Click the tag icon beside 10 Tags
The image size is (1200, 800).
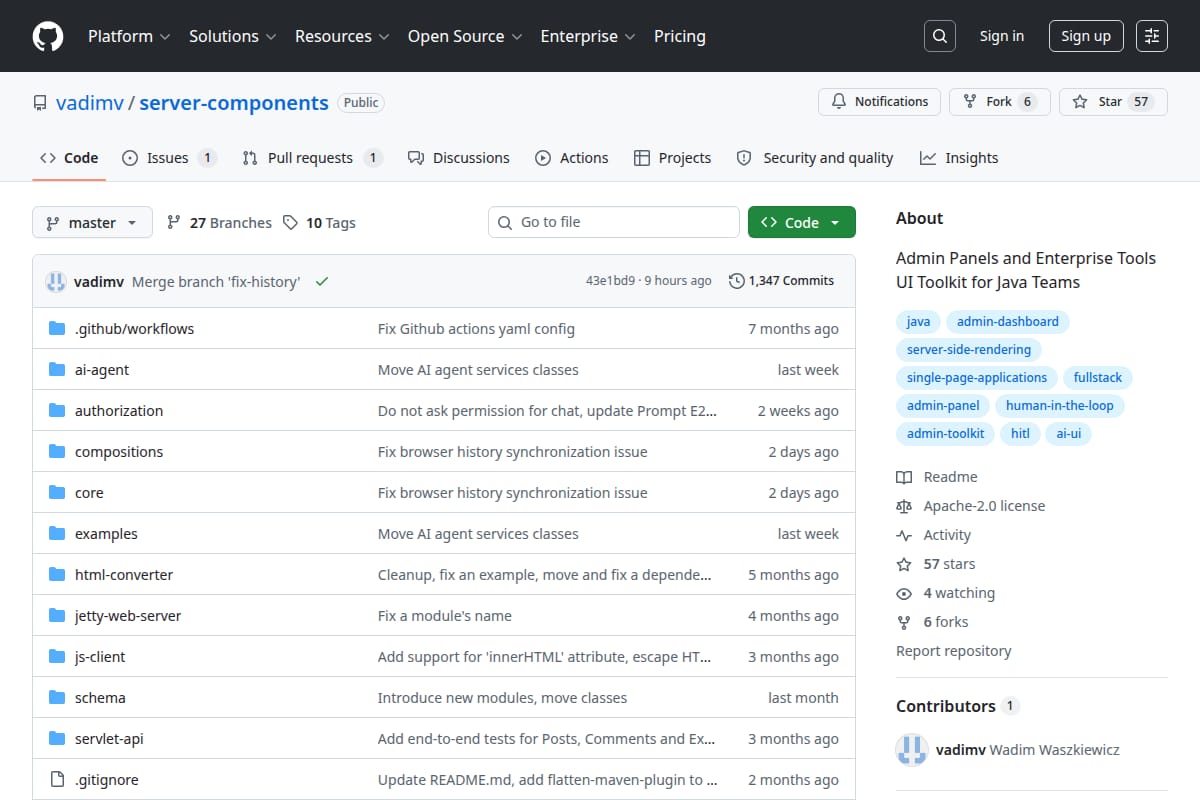tap(290, 222)
